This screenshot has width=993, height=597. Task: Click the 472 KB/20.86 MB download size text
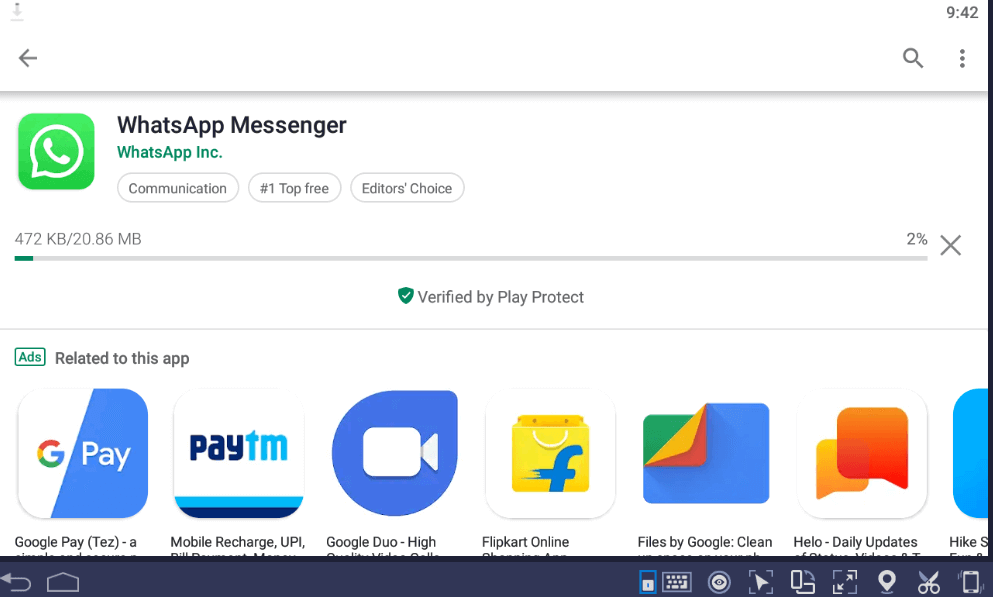(78, 239)
